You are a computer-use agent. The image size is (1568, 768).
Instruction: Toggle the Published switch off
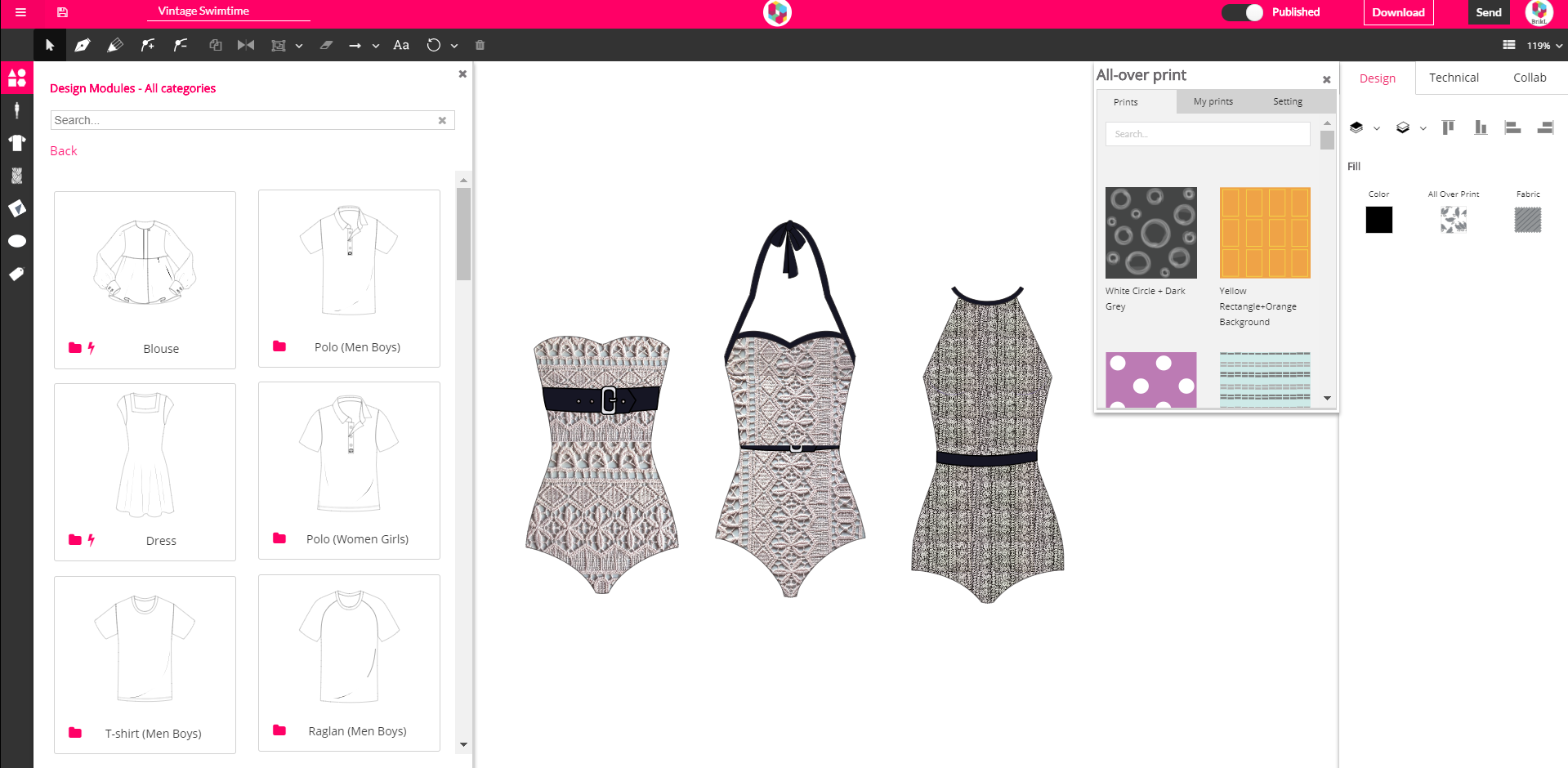[1243, 13]
